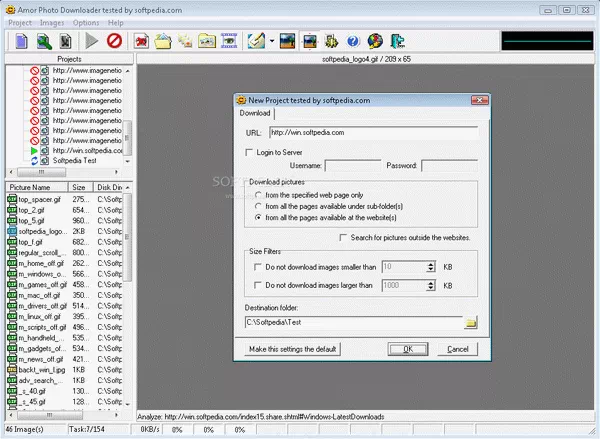Click the smaller-than size value field
This screenshot has height=439, width=600.
[404, 267]
